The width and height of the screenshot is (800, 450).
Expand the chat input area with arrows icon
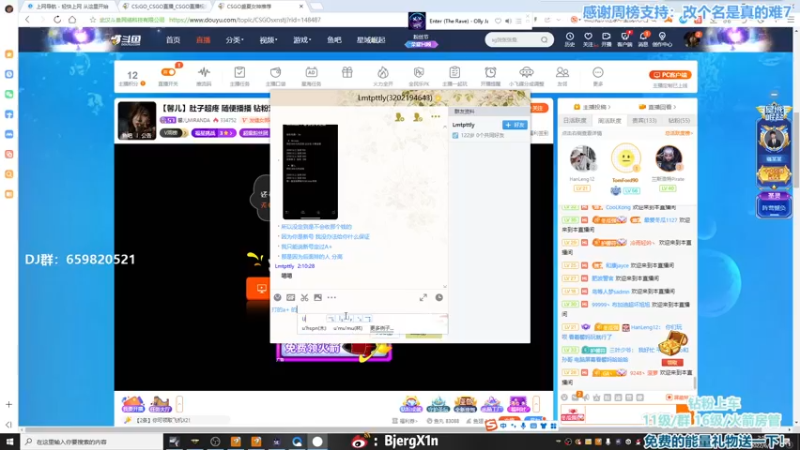423,297
